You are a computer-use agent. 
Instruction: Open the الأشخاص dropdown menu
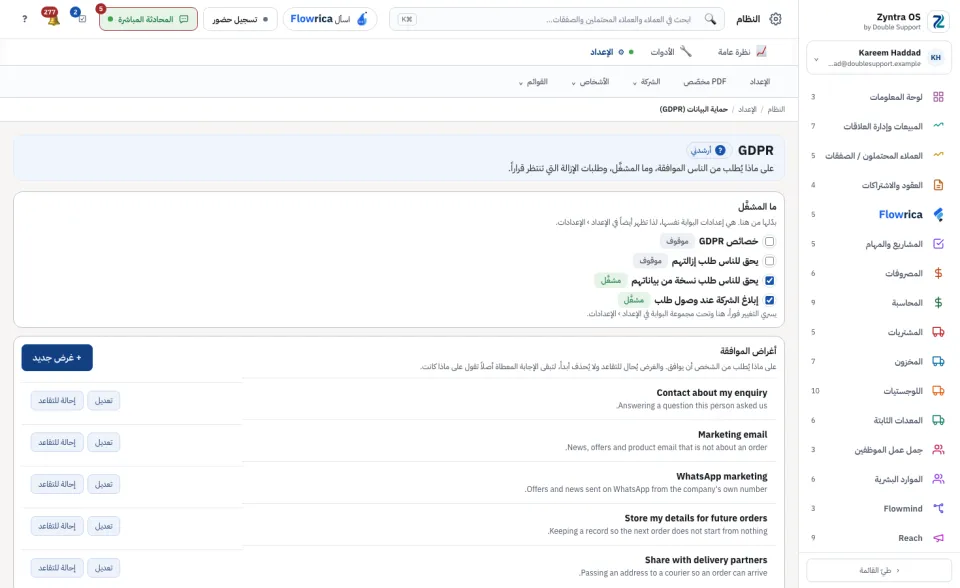[590, 81]
